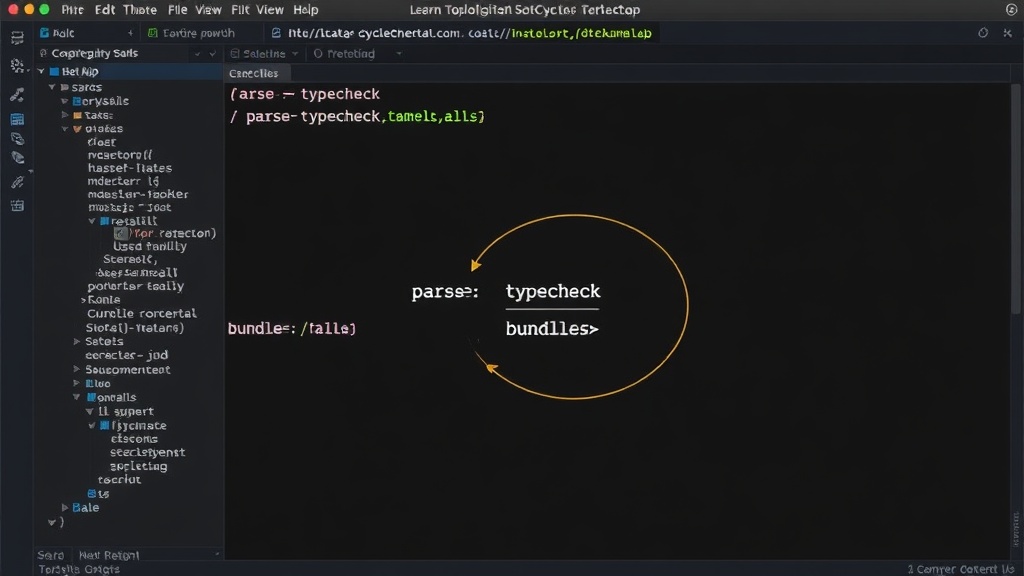The width and height of the screenshot is (1024, 576).
Task: Click the X icon at address bar end
Action: [1008, 33]
